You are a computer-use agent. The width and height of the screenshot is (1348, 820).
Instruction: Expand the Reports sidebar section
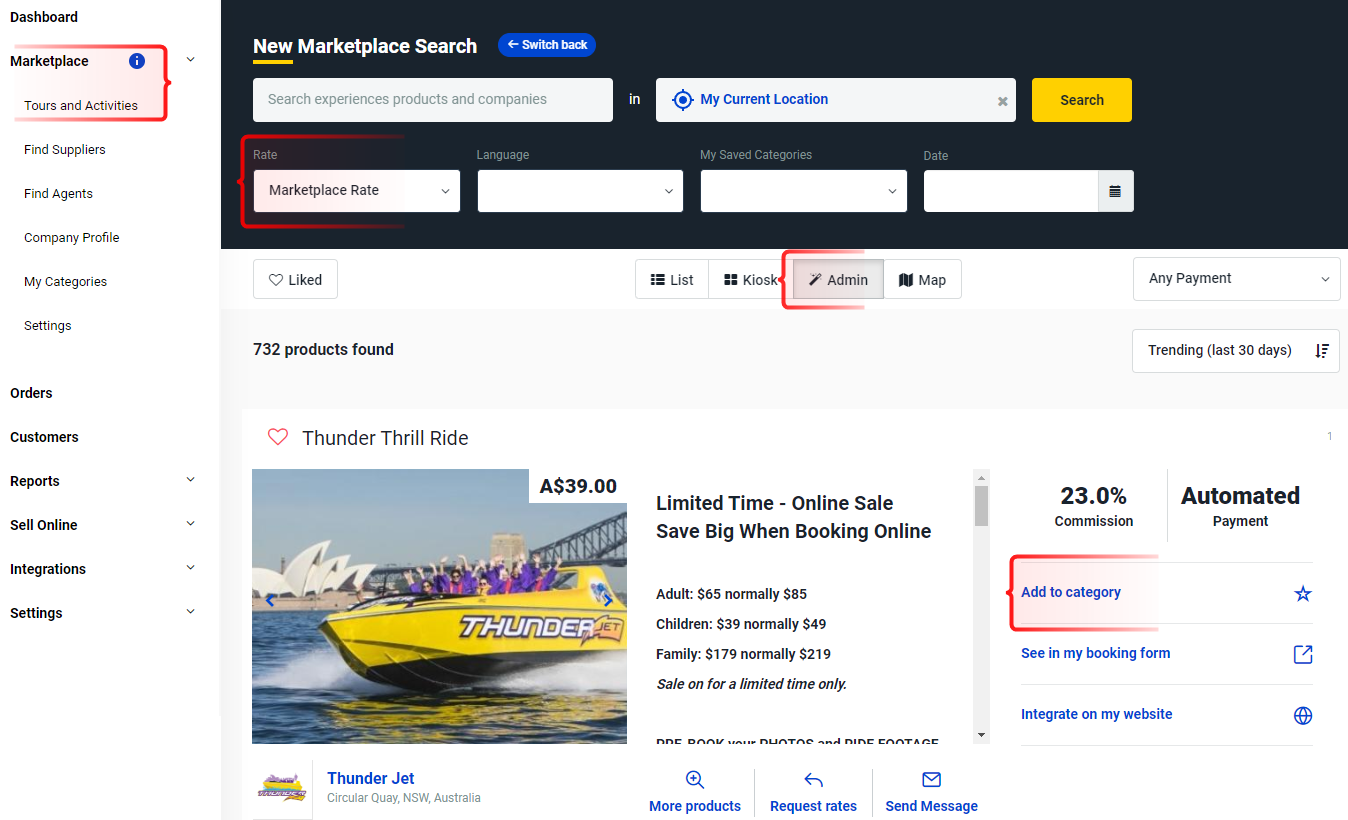(191, 480)
